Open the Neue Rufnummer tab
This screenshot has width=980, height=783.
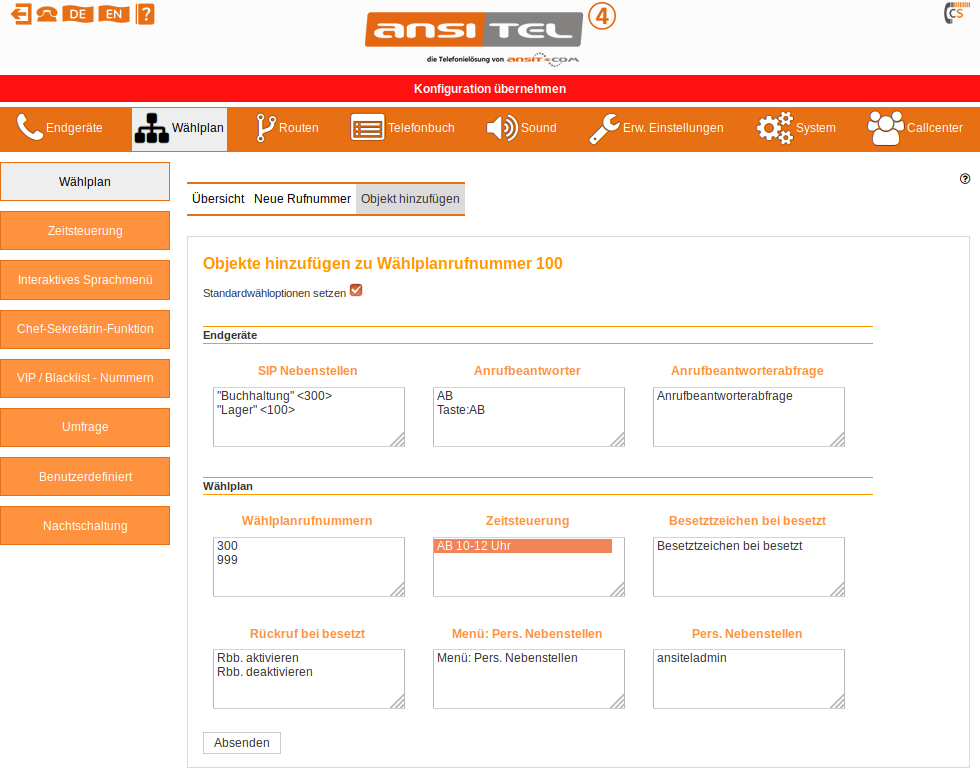302,199
